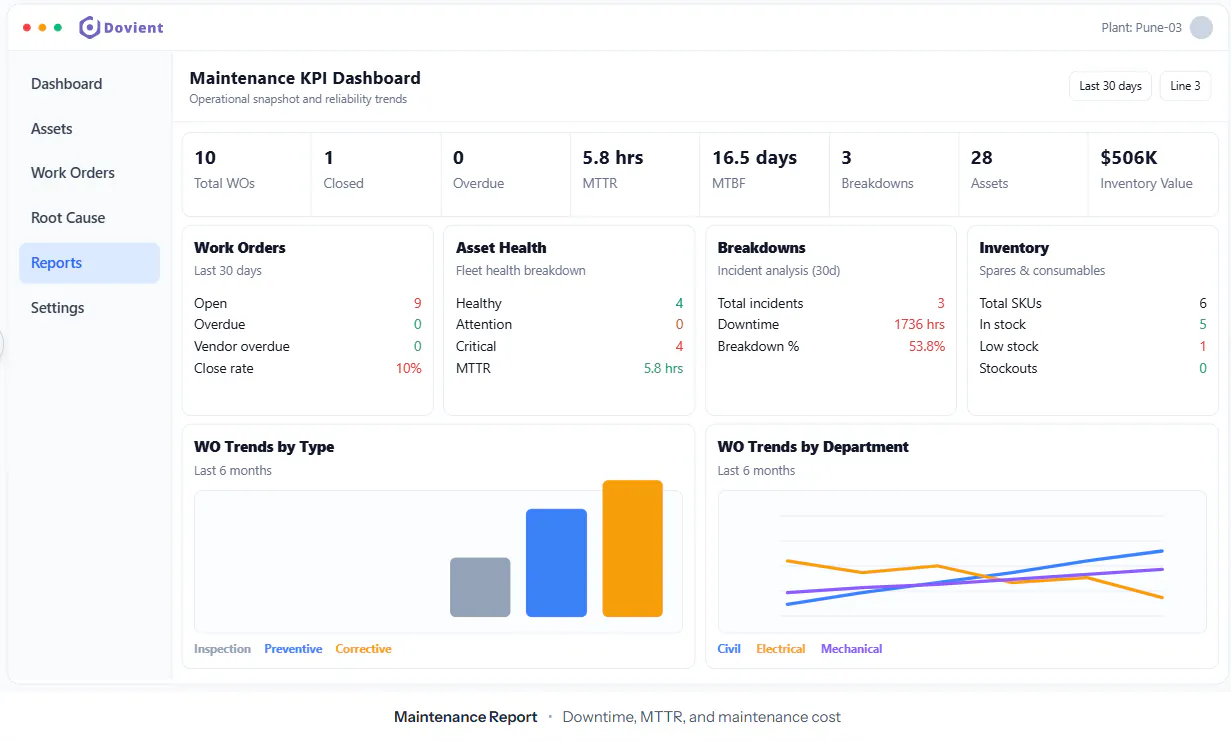The width and height of the screenshot is (1231, 742).
Task: Click the Dovient logo icon
Action: click(x=89, y=27)
